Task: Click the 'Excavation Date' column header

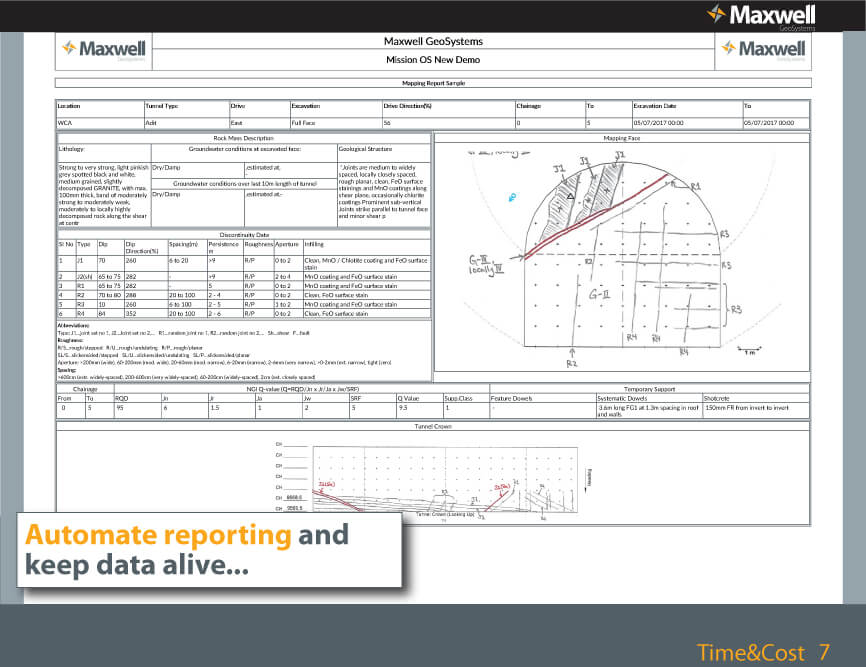Action: [654, 106]
